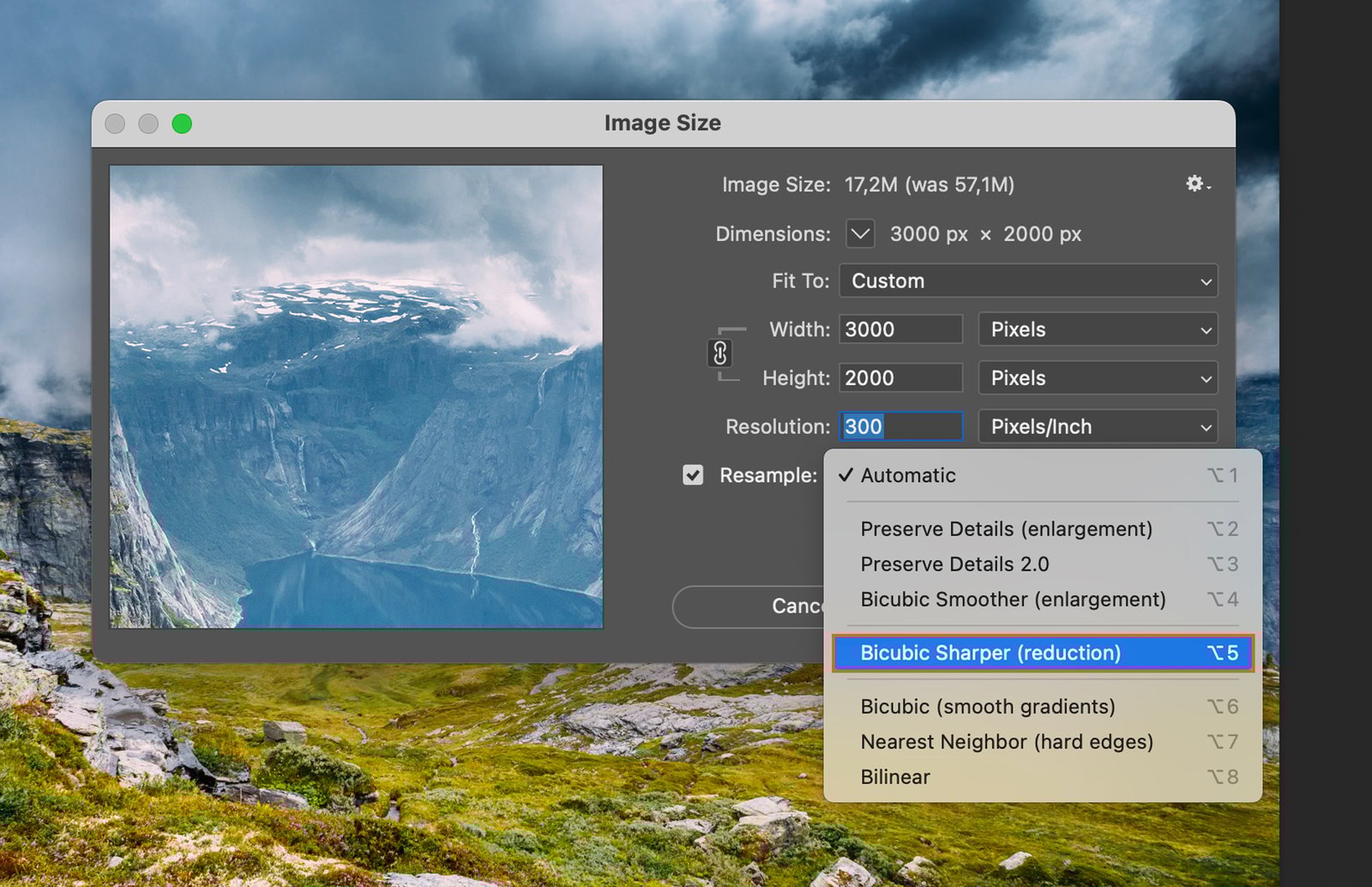
Task: Open the Width units Pixels dropdown
Action: pyautogui.click(x=1098, y=330)
